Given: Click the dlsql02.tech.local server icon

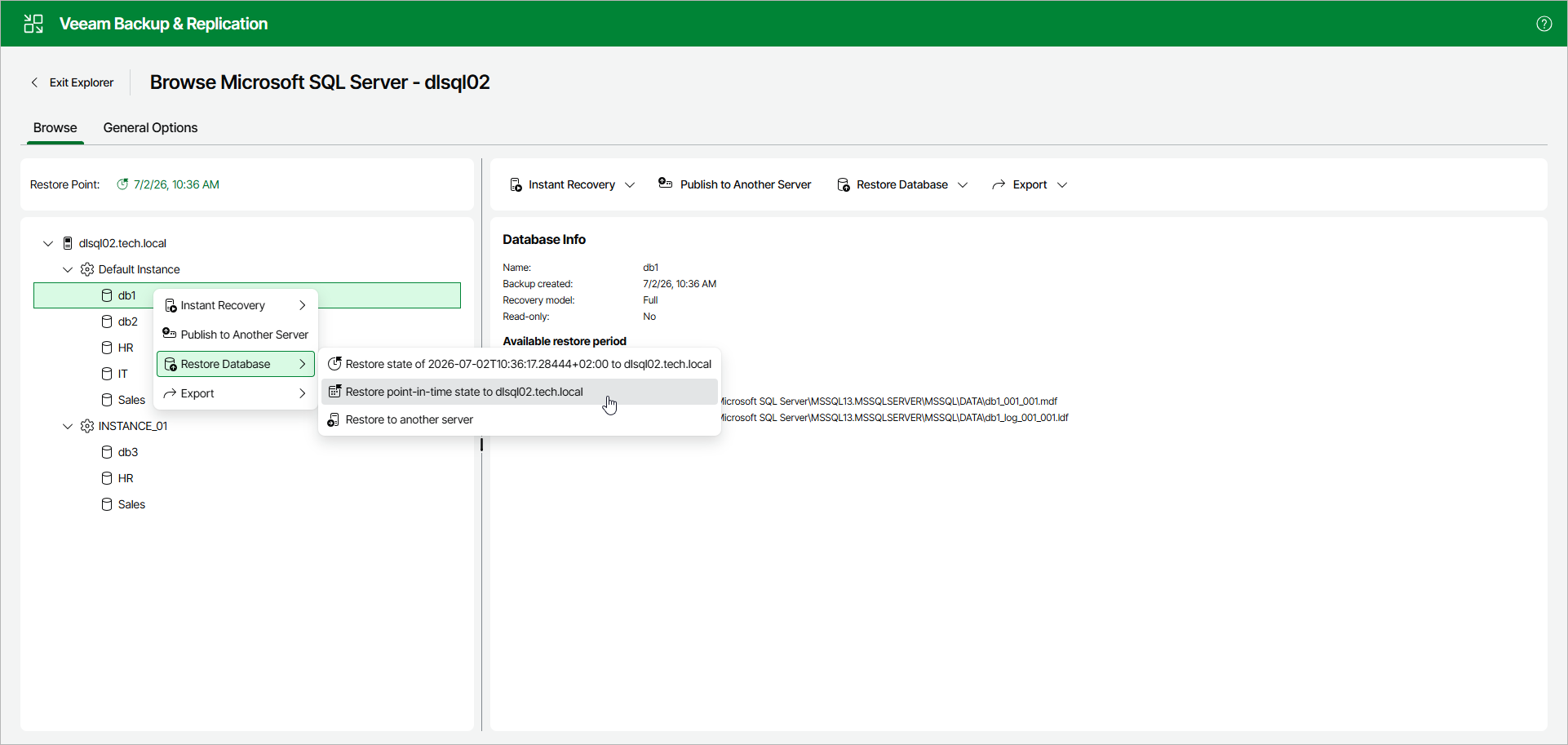Looking at the screenshot, I should click(x=68, y=243).
